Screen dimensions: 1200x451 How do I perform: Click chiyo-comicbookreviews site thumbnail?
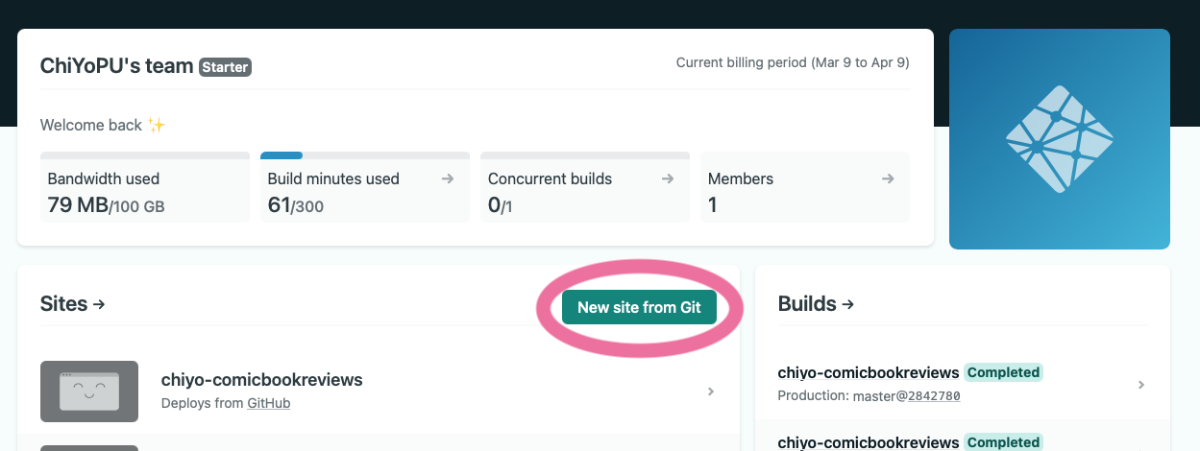89,391
